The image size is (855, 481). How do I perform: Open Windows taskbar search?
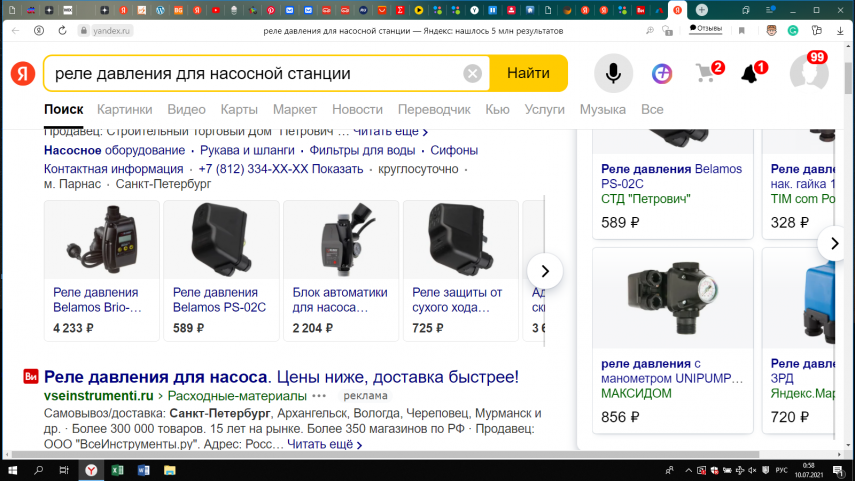(38, 470)
